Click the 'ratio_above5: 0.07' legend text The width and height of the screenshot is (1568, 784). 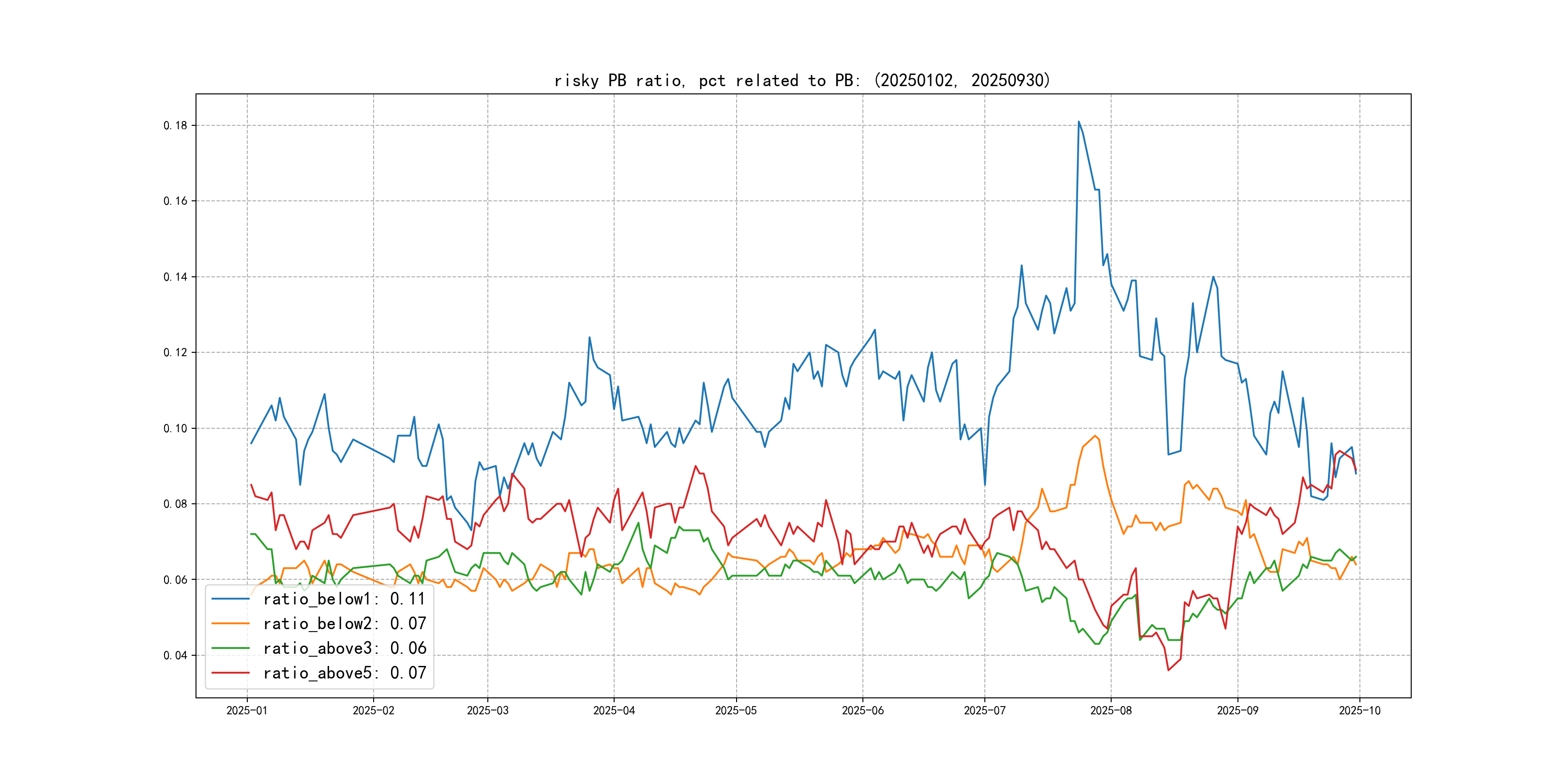click(344, 673)
